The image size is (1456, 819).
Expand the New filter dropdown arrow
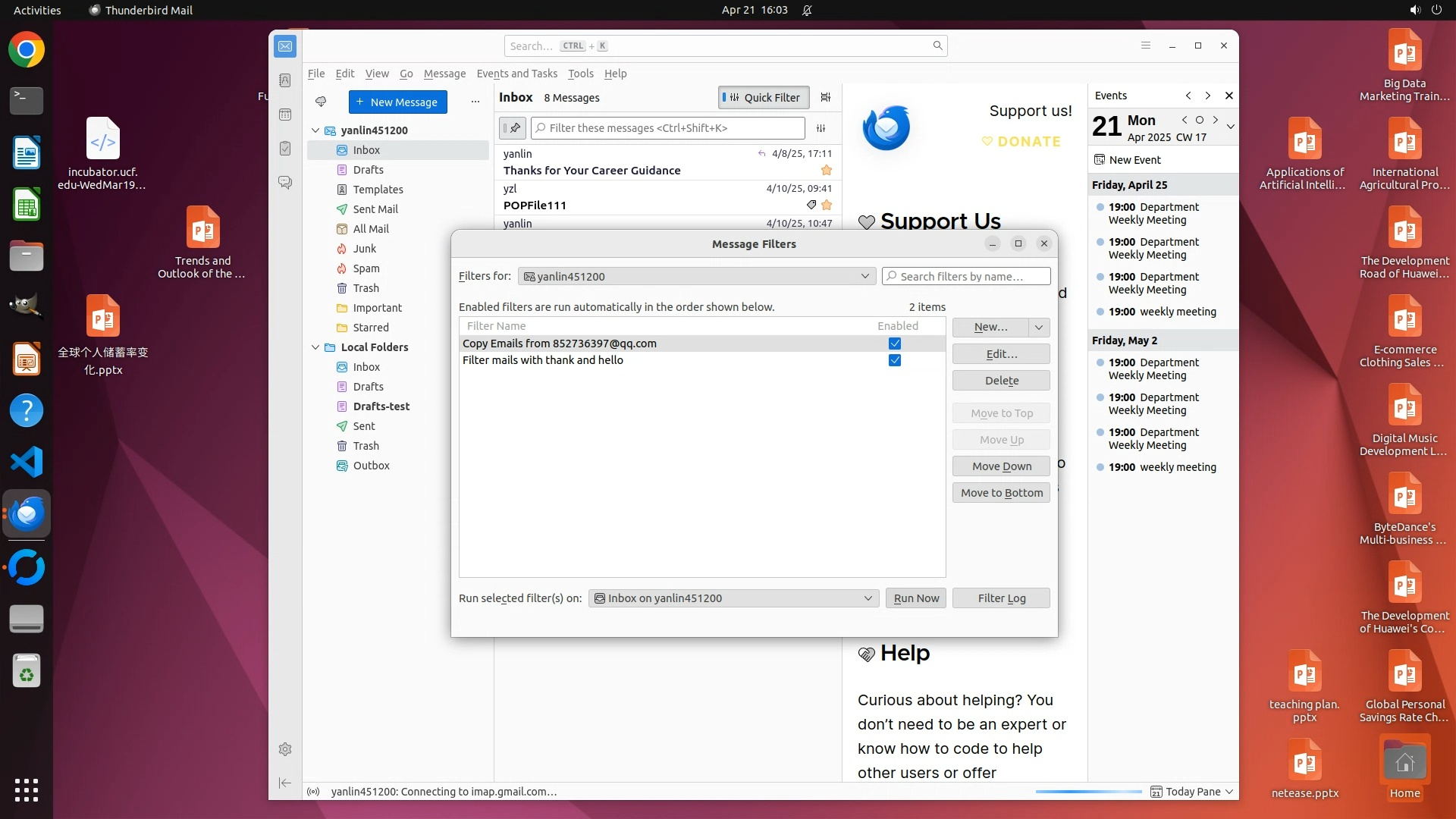[x=1039, y=327]
